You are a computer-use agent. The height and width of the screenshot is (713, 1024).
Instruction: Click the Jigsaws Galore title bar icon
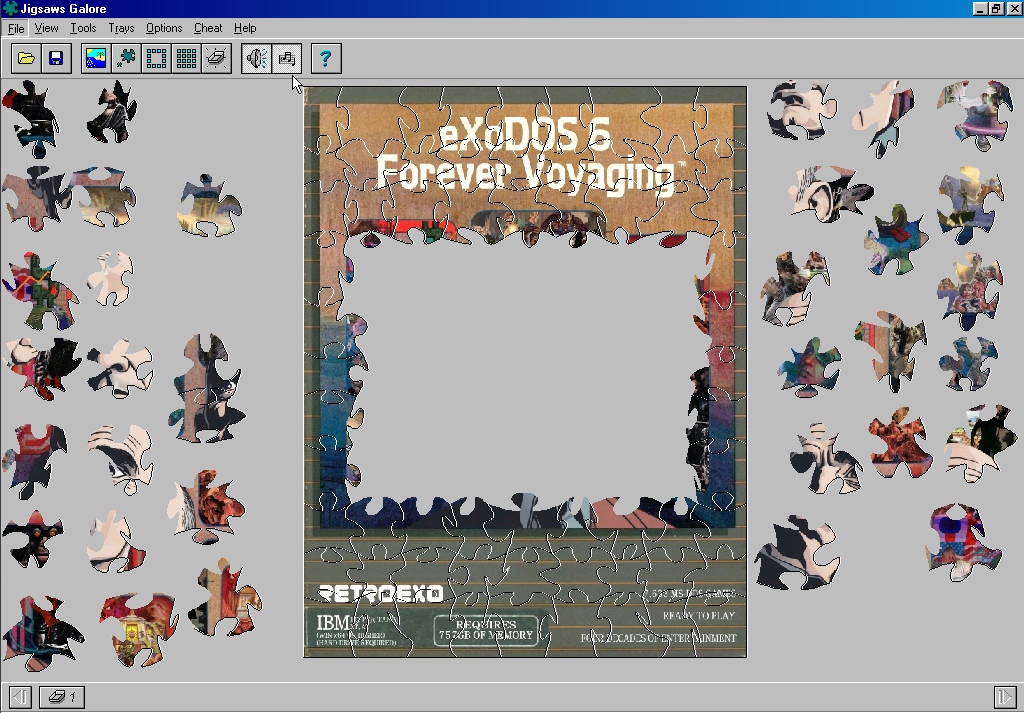10,8
